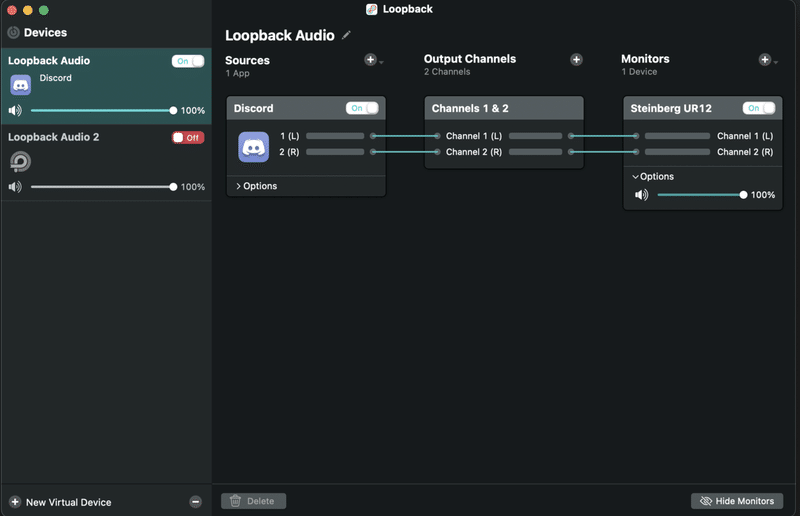Click Steinberg Channel 2 (R) input connector
Viewport: 800px width, 516px height.
636,152
